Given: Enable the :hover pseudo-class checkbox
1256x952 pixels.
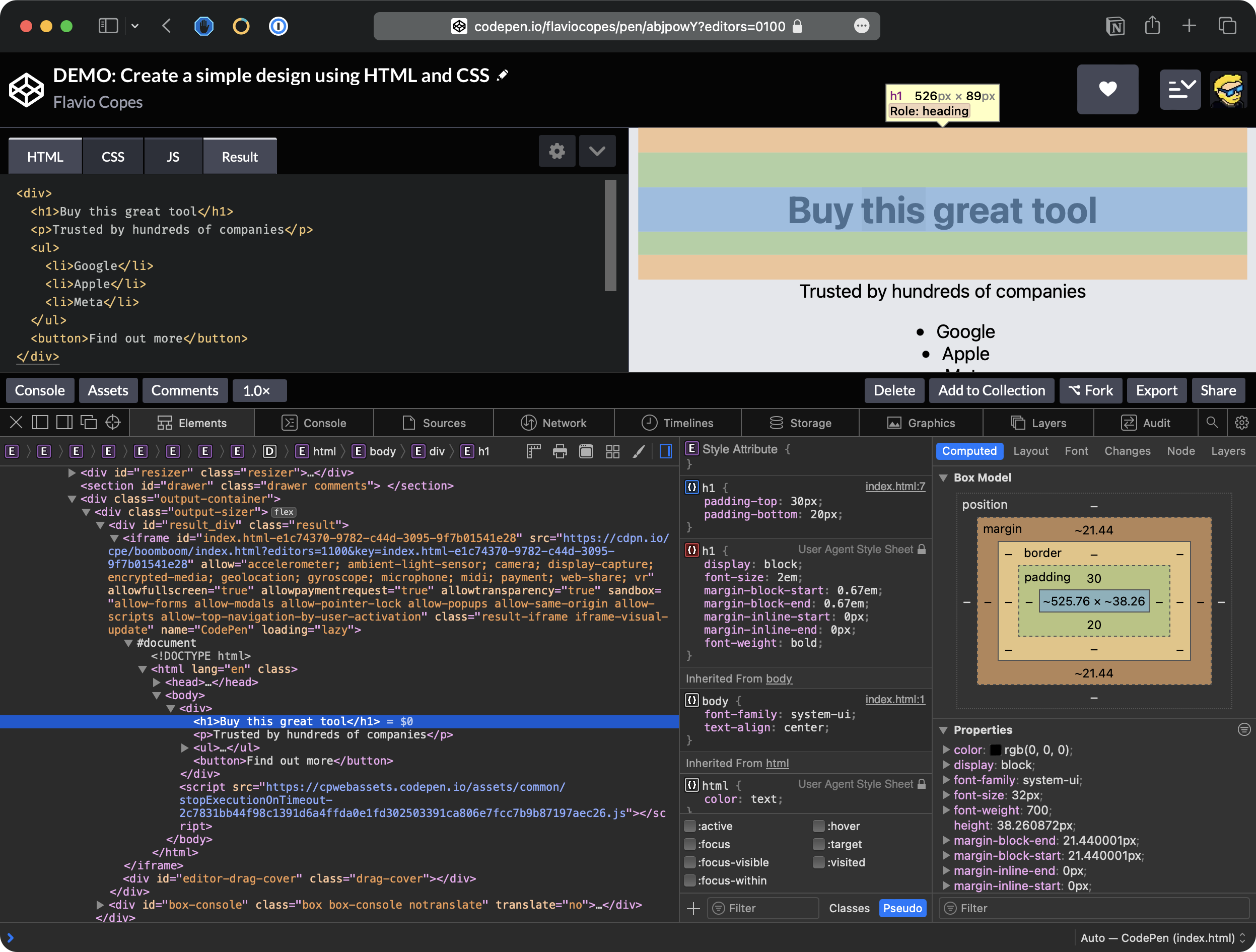Looking at the screenshot, I should (x=818, y=826).
